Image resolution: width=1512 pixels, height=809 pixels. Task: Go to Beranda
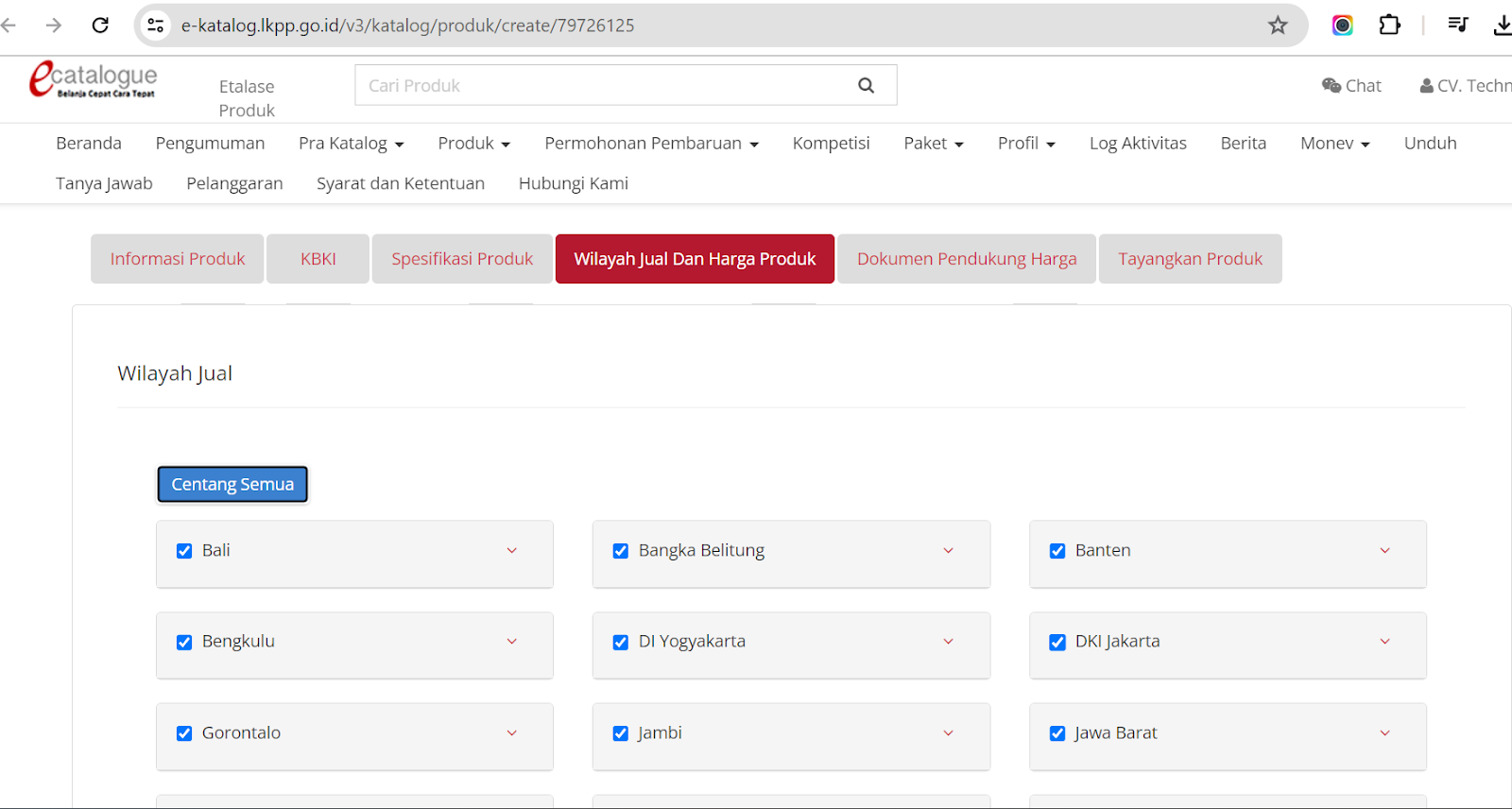point(89,144)
